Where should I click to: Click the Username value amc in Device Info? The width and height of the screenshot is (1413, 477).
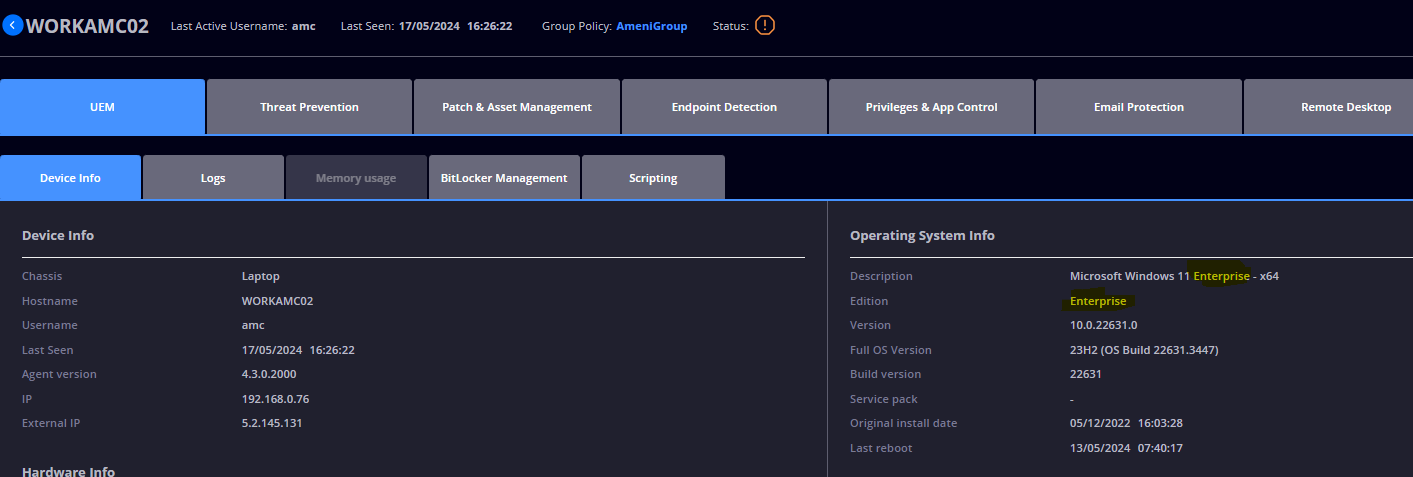point(253,325)
